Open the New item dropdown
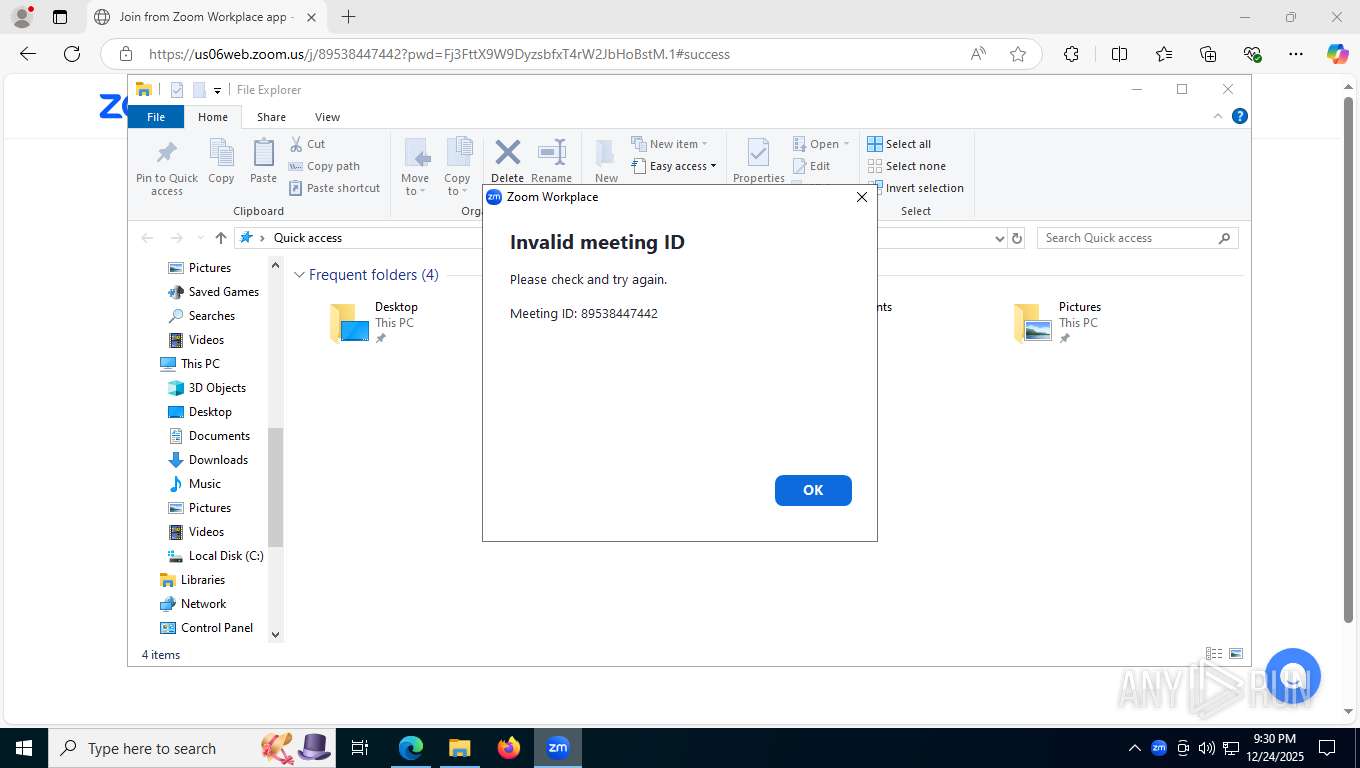 (x=670, y=144)
